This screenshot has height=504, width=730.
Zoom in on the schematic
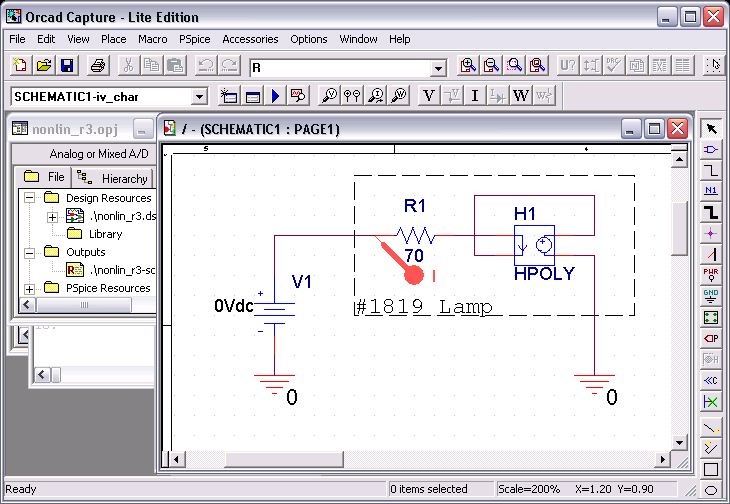[x=468, y=66]
